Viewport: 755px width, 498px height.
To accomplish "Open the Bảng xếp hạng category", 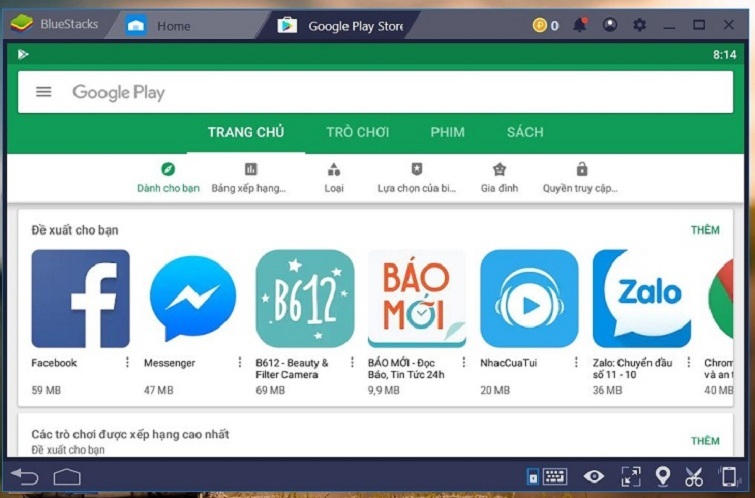I will (x=250, y=177).
